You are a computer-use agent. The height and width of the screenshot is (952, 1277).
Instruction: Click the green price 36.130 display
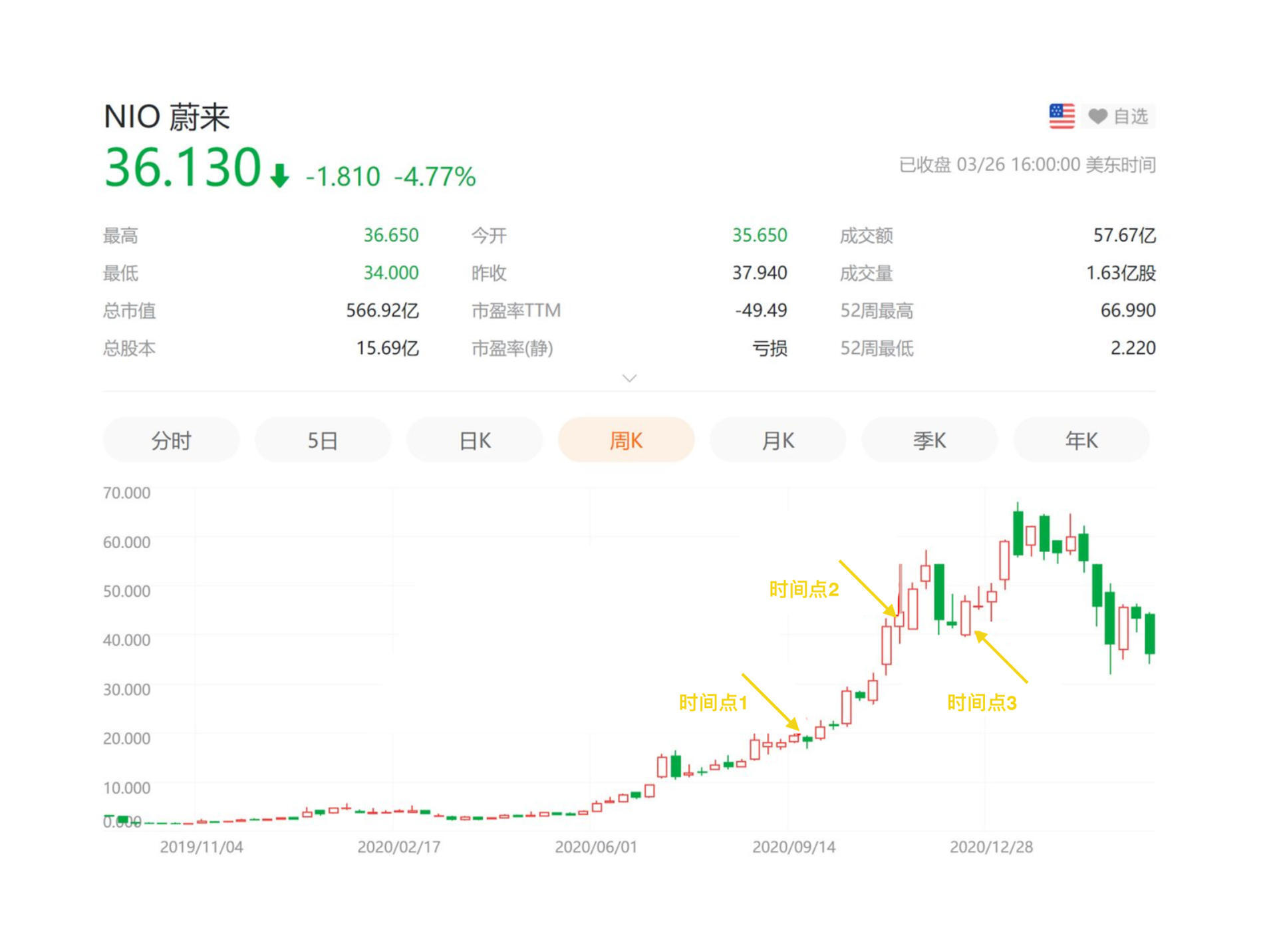pyautogui.click(x=184, y=172)
